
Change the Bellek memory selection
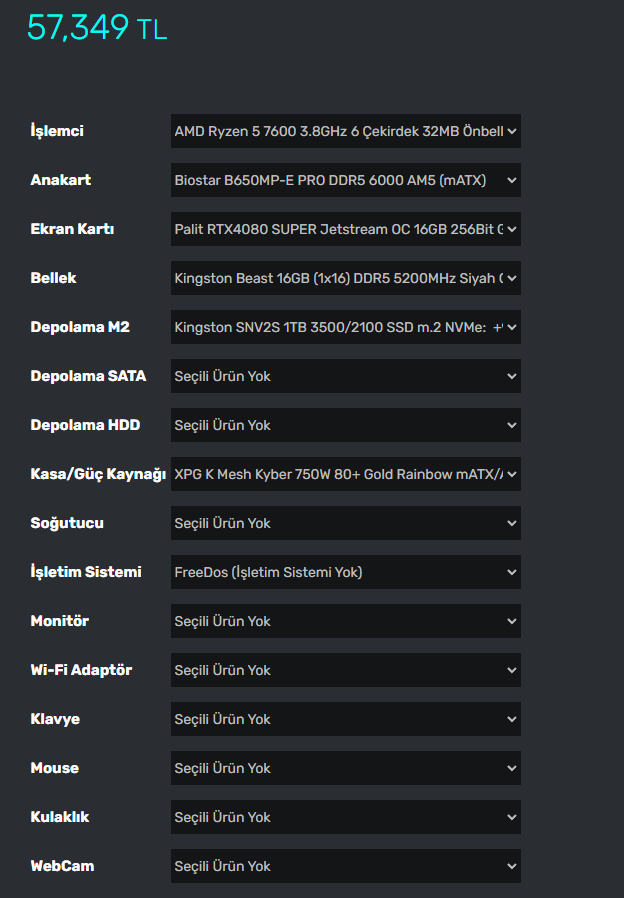(x=345, y=278)
